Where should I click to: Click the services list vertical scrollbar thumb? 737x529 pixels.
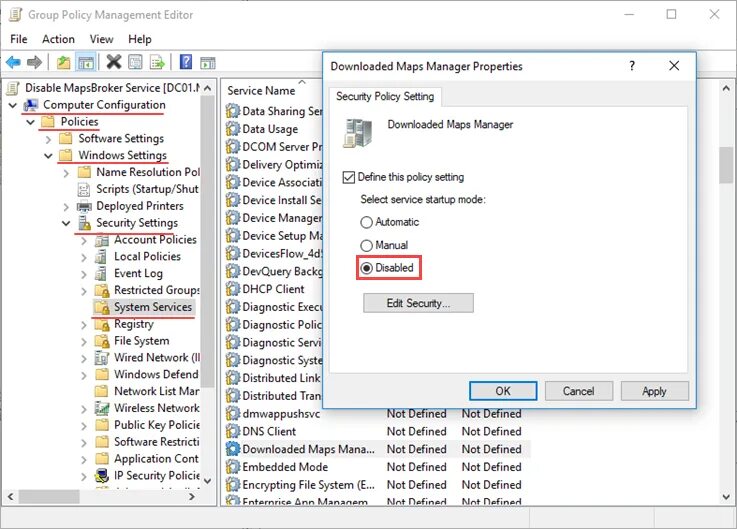(x=726, y=165)
